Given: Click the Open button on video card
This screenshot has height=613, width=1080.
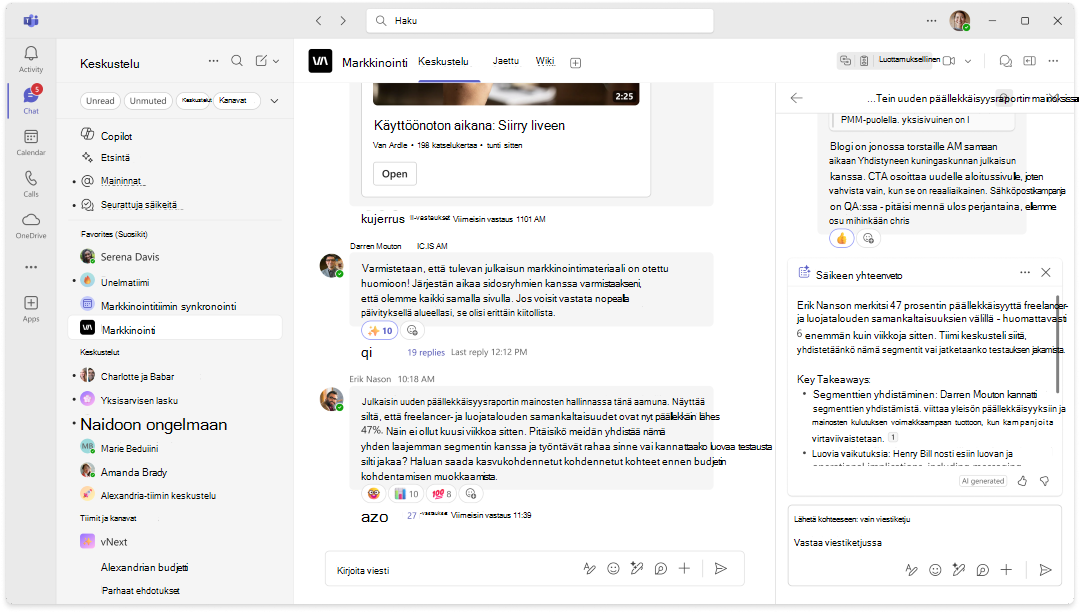Looking at the screenshot, I should pyautogui.click(x=395, y=174).
